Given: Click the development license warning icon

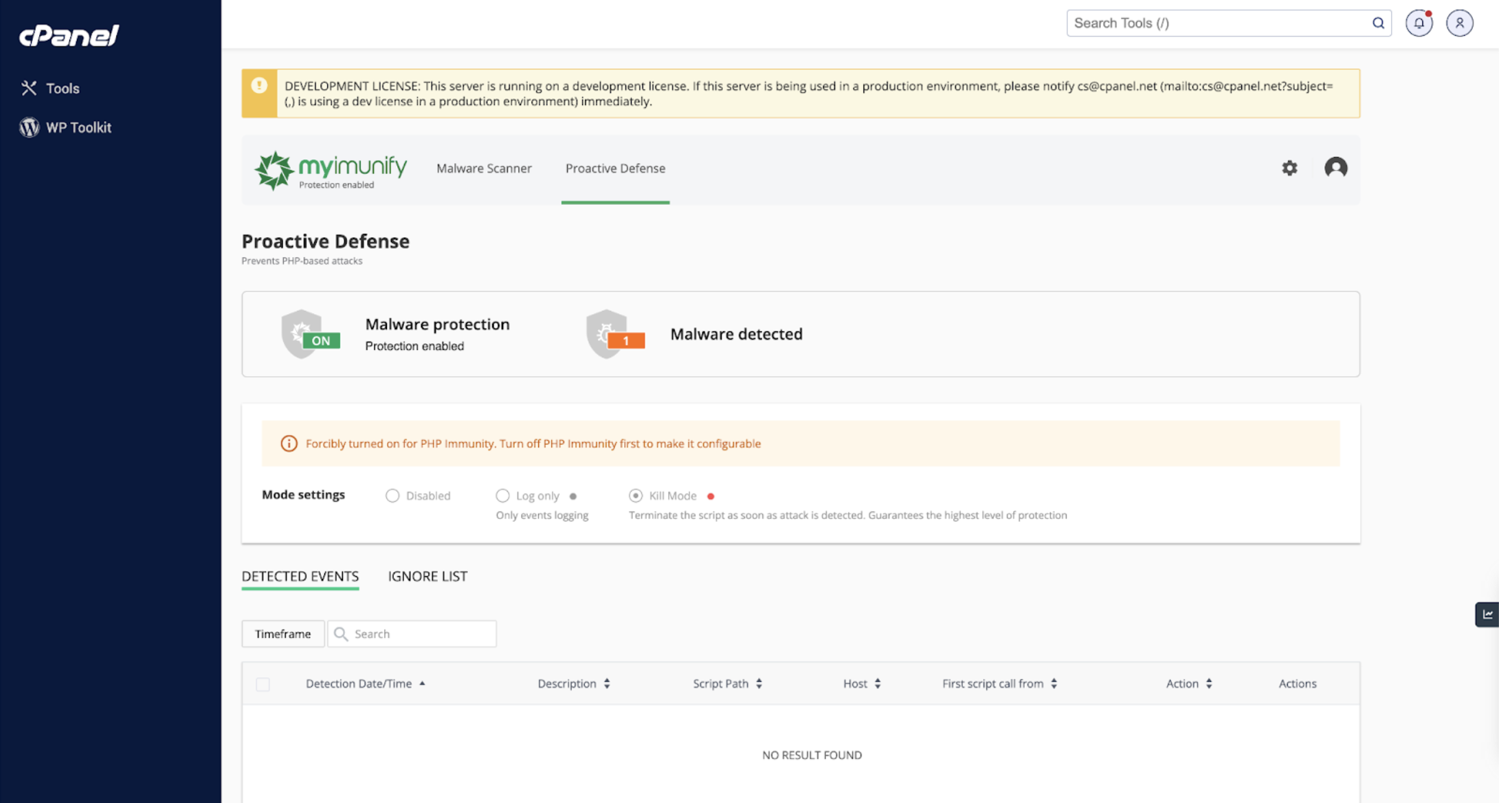Looking at the screenshot, I should [x=259, y=85].
